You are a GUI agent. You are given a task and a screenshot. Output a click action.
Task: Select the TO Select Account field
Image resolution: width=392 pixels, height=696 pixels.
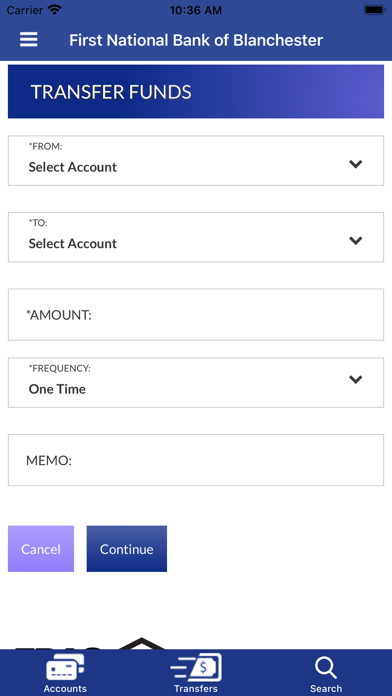point(196,237)
